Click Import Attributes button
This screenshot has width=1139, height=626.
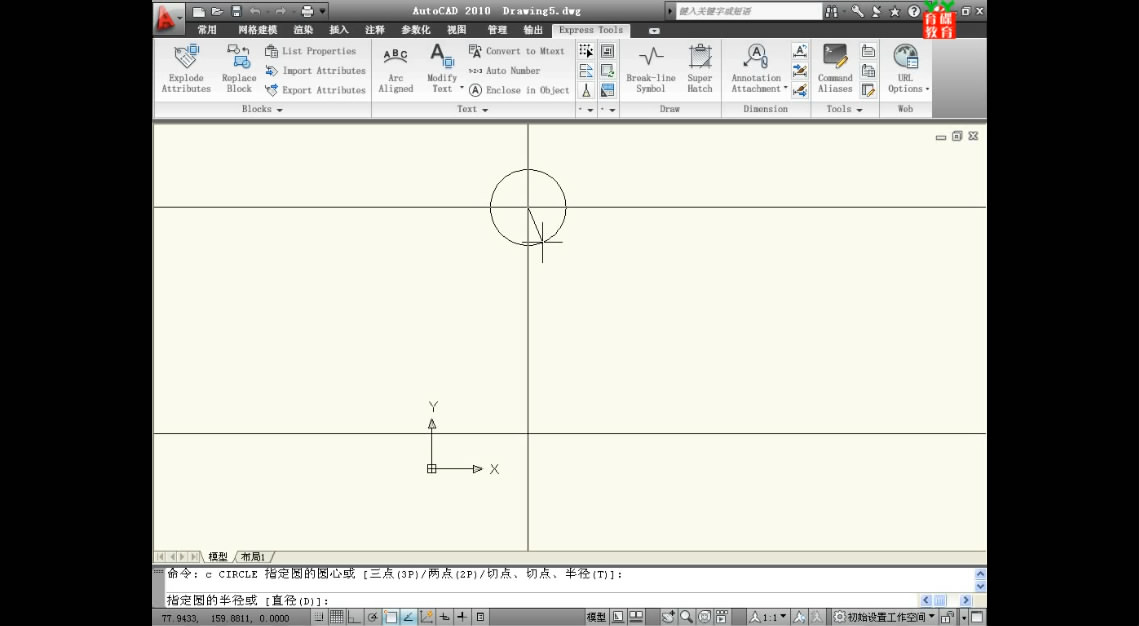[315, 70]
